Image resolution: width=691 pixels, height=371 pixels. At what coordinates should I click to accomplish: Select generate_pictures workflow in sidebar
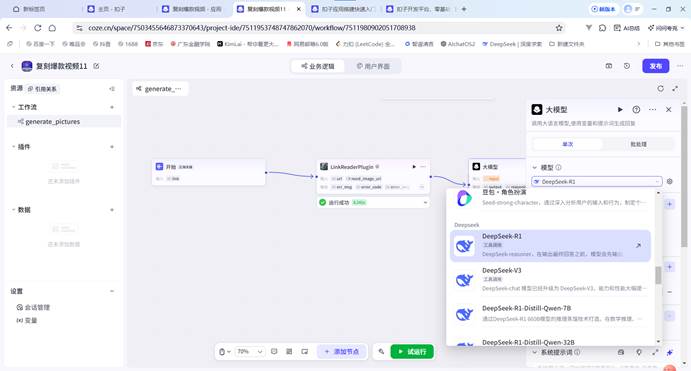point(64,122)
